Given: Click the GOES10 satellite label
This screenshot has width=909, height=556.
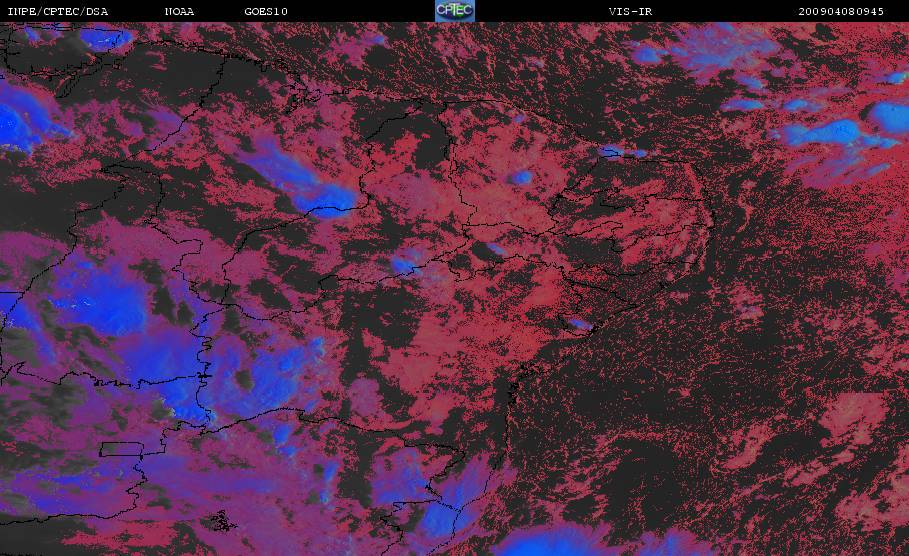Looking at the screenshot, I should point(266,11).
